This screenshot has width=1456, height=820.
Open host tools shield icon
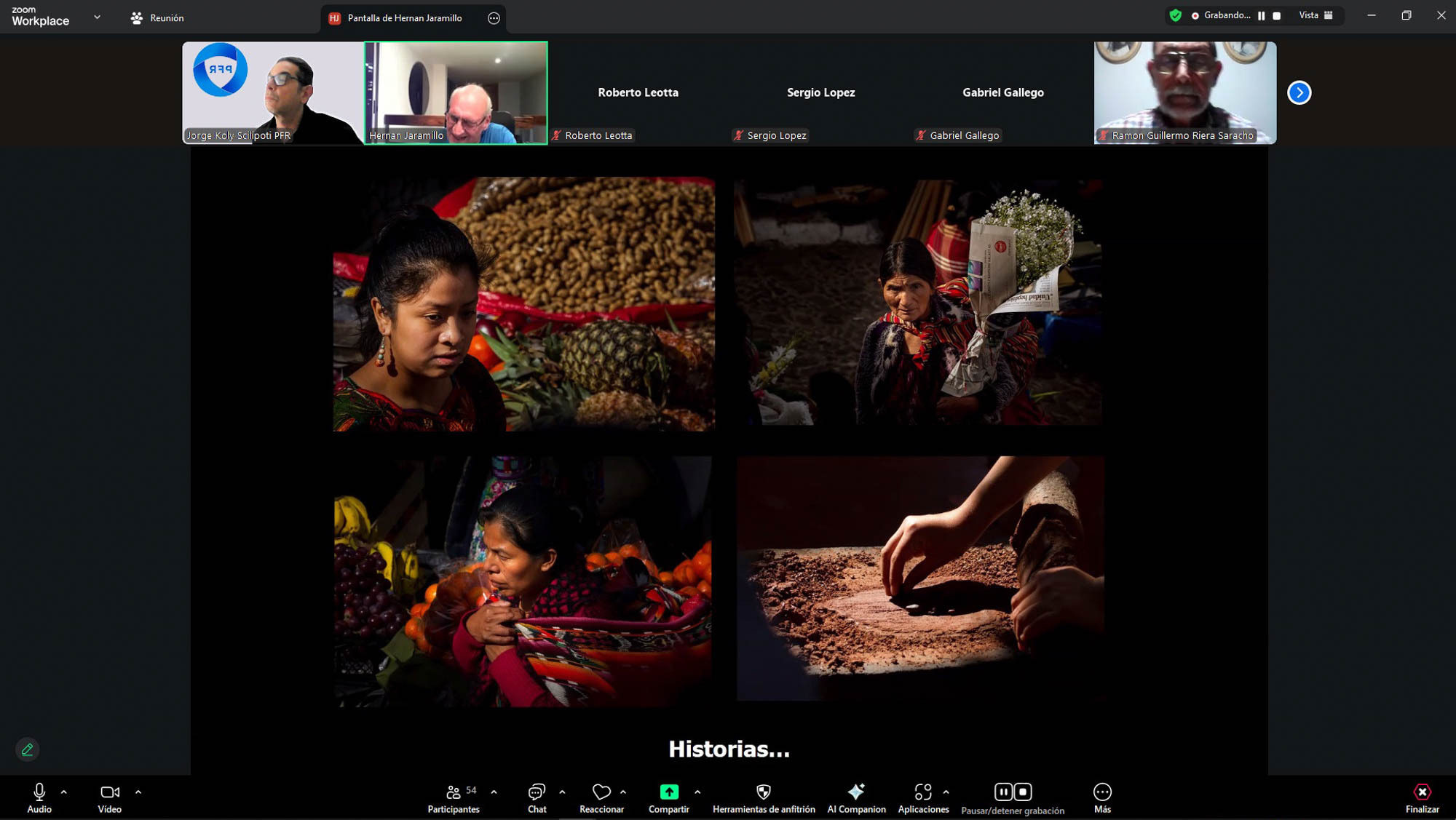click(764, 792)
